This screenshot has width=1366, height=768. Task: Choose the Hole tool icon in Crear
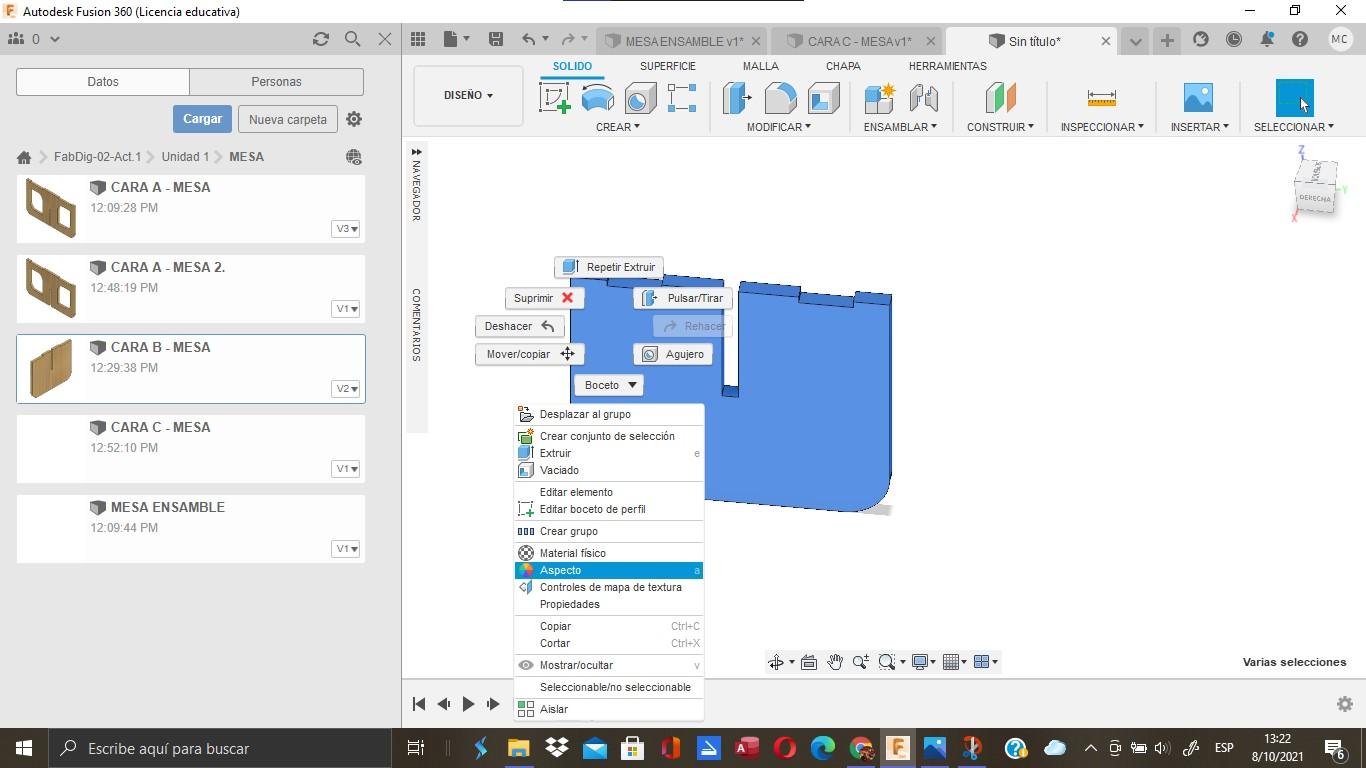[640, 98]
